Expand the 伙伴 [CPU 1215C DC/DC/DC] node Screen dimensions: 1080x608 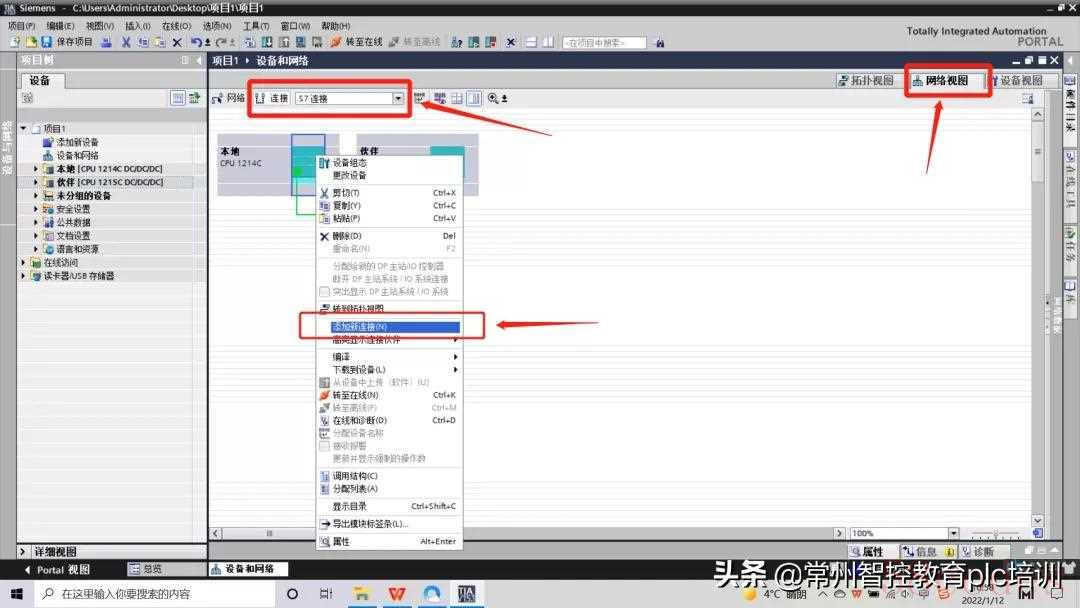pos(36,182)
